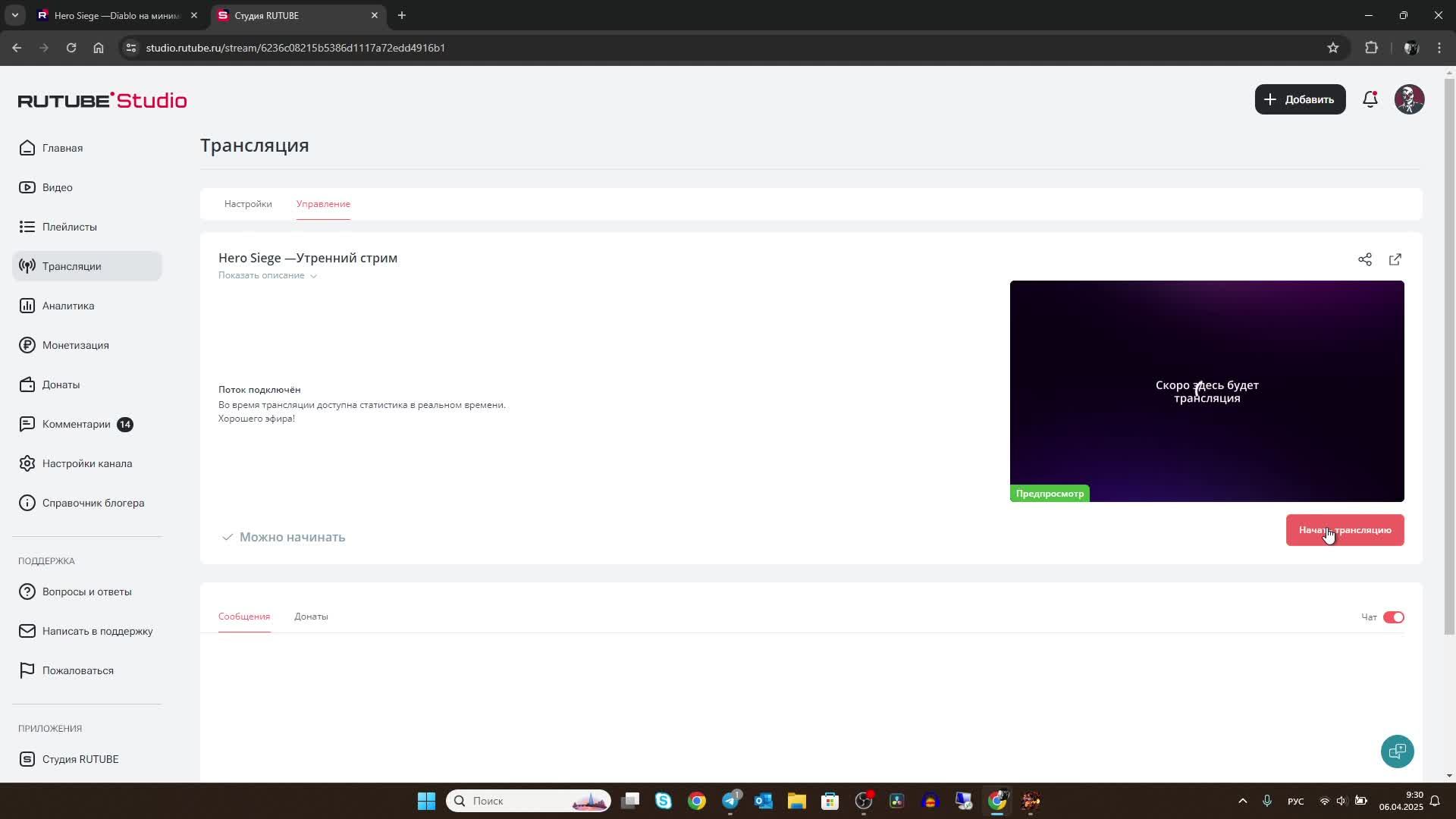Screen dimensions: 1456x819
Task: Go to Аналитика in the sidebar
Action: 68,306
